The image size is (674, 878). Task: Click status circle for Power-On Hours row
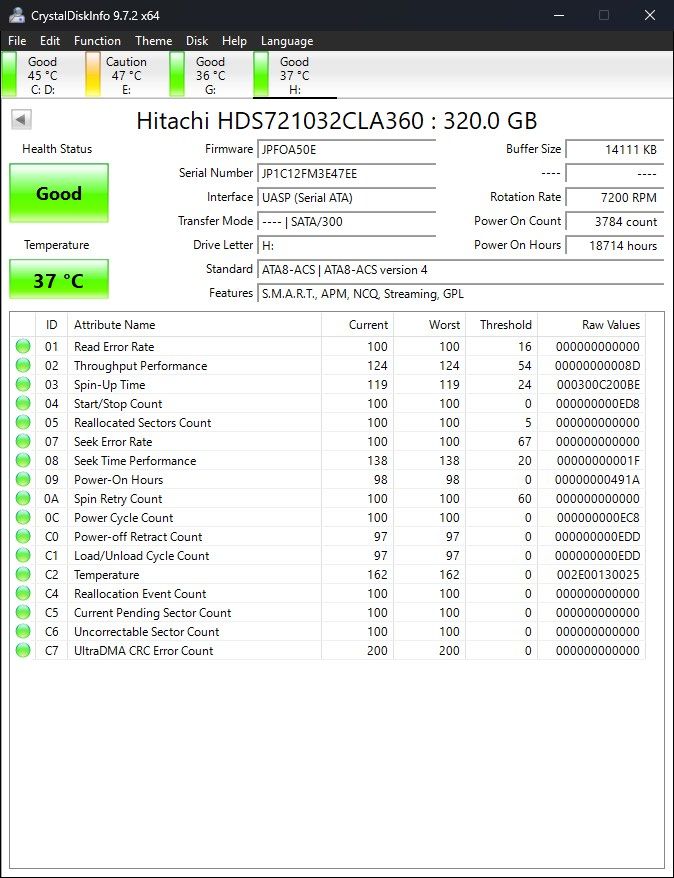23,479
